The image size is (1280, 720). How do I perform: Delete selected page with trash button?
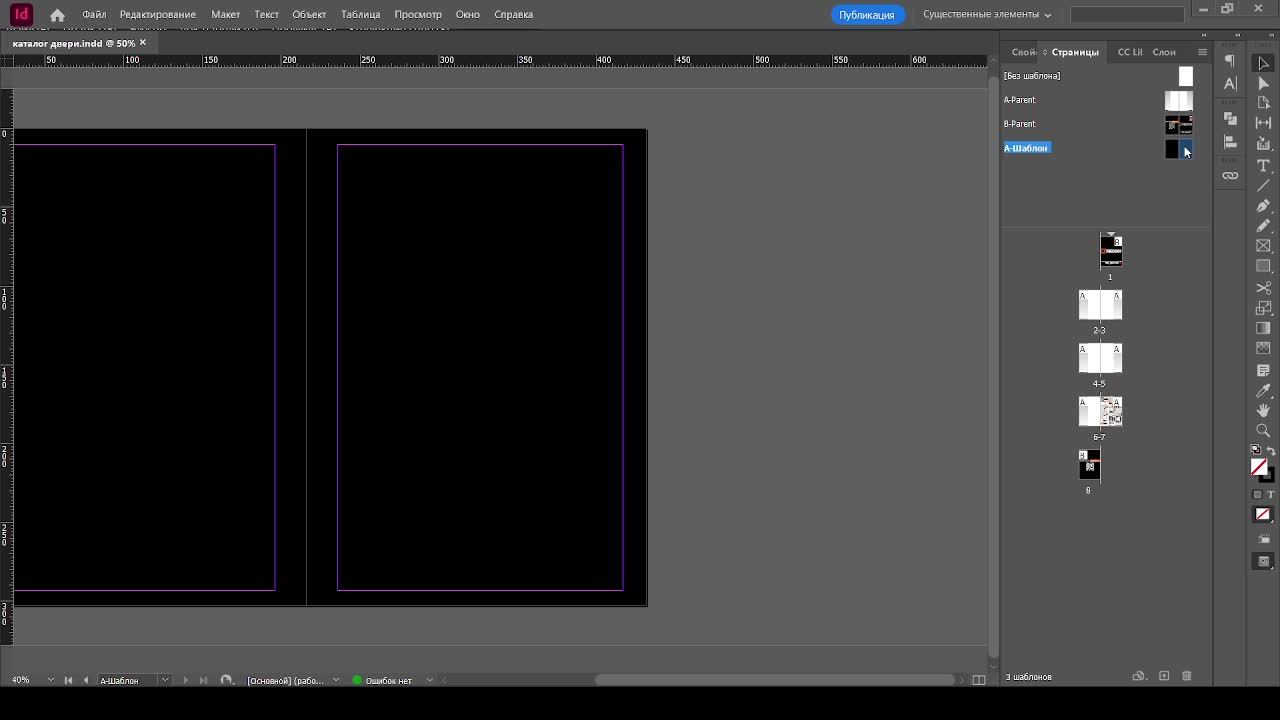(x=1187, y=677)
